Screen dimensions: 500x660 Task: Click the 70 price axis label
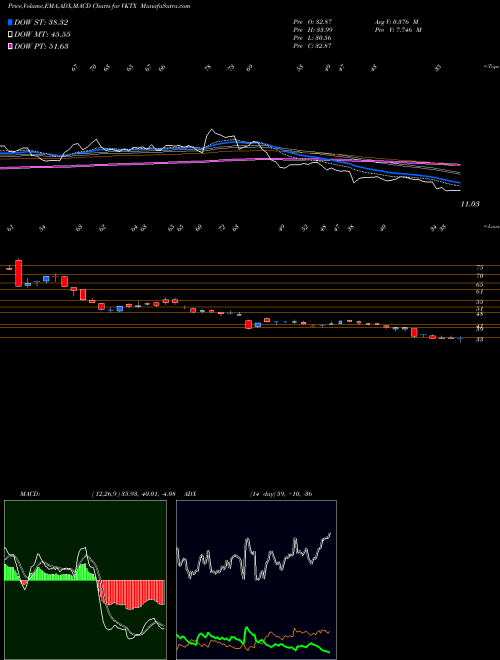(x=479, y=276)
